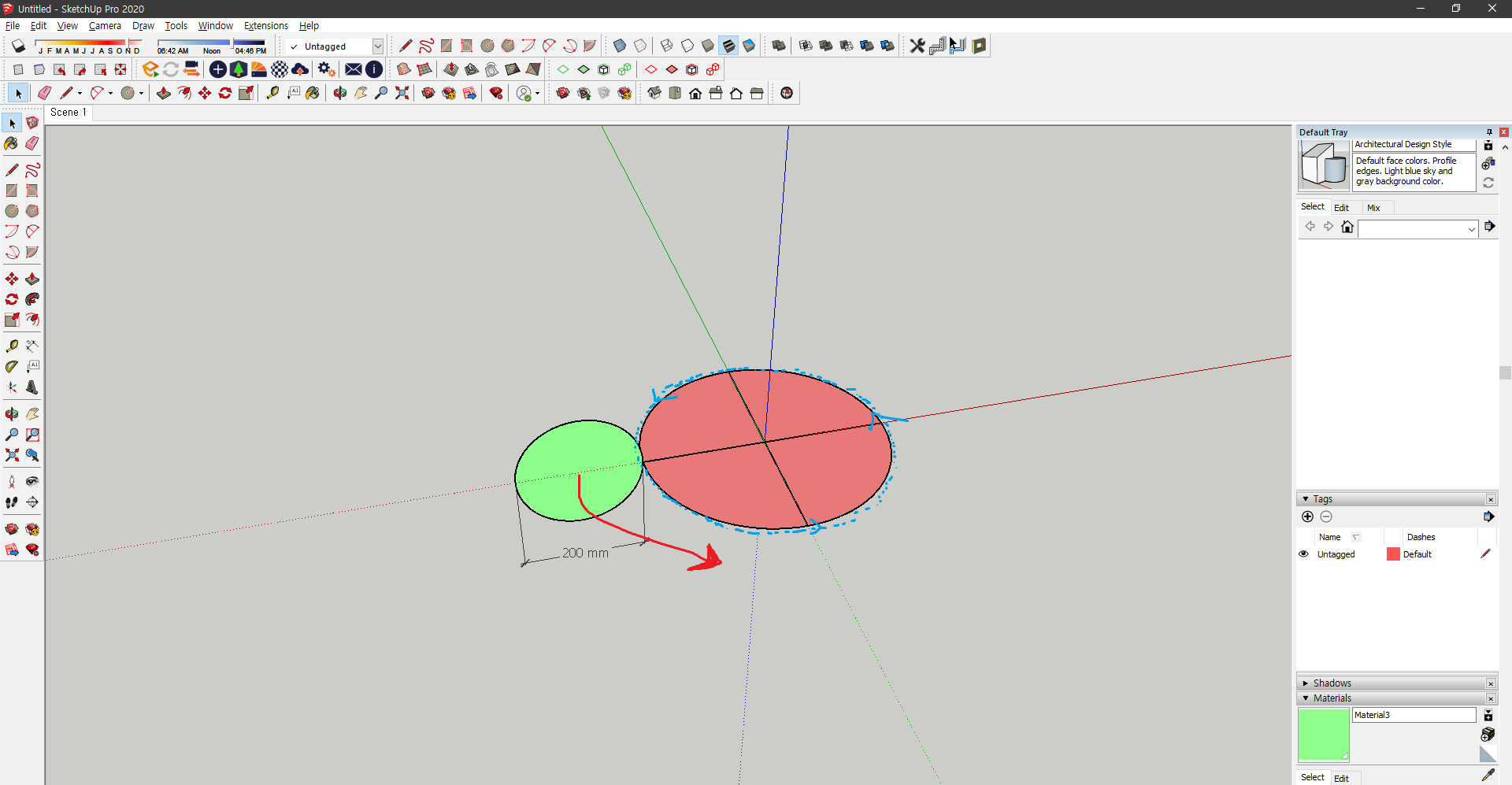This screenshot has width=1512, height=785.
Task: Select the Pan hand tool in left toolbar
Action: 32,413
